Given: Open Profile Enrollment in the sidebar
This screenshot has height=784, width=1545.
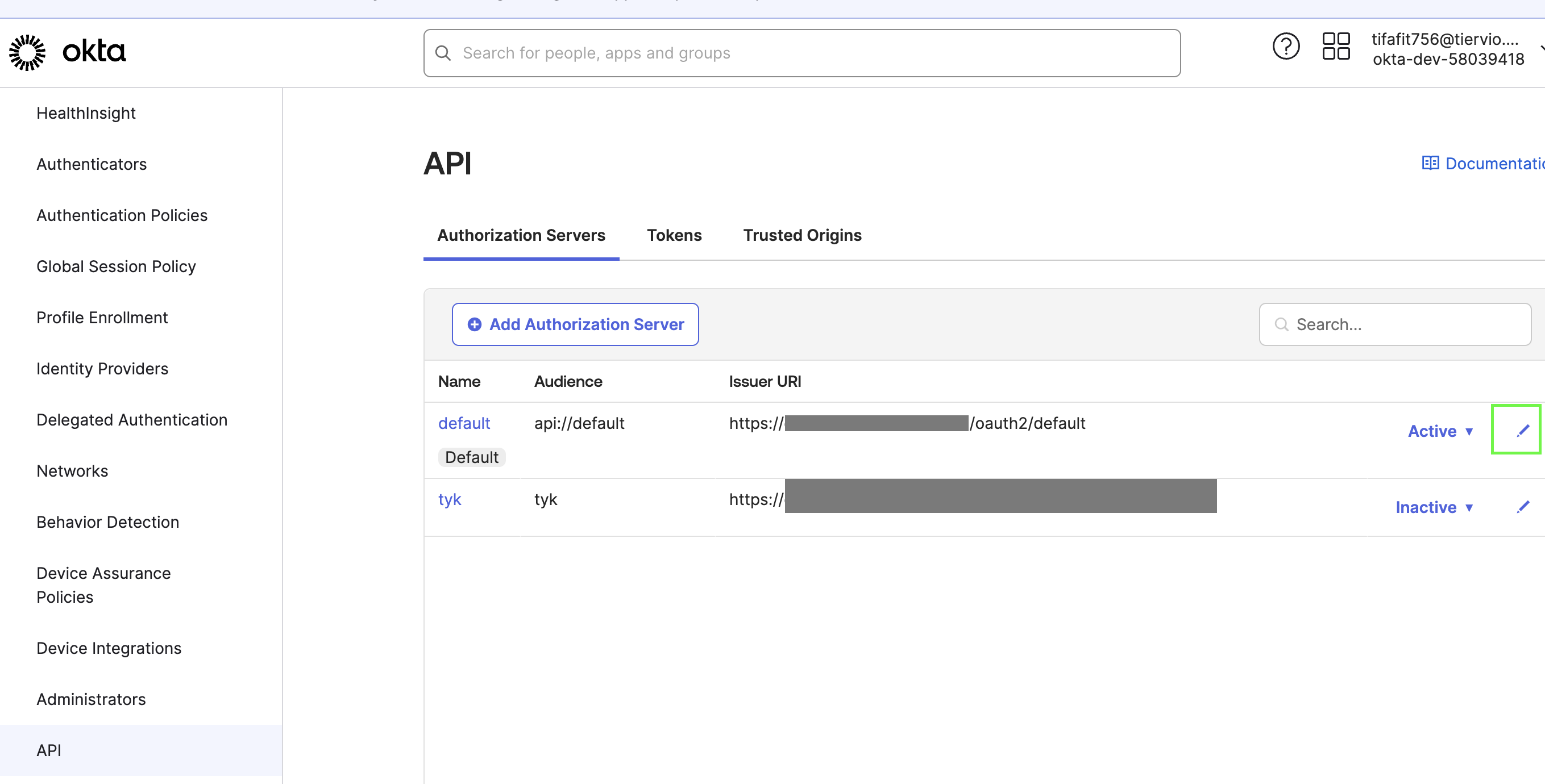Looking at the screenshot, I should click(102, 318).
